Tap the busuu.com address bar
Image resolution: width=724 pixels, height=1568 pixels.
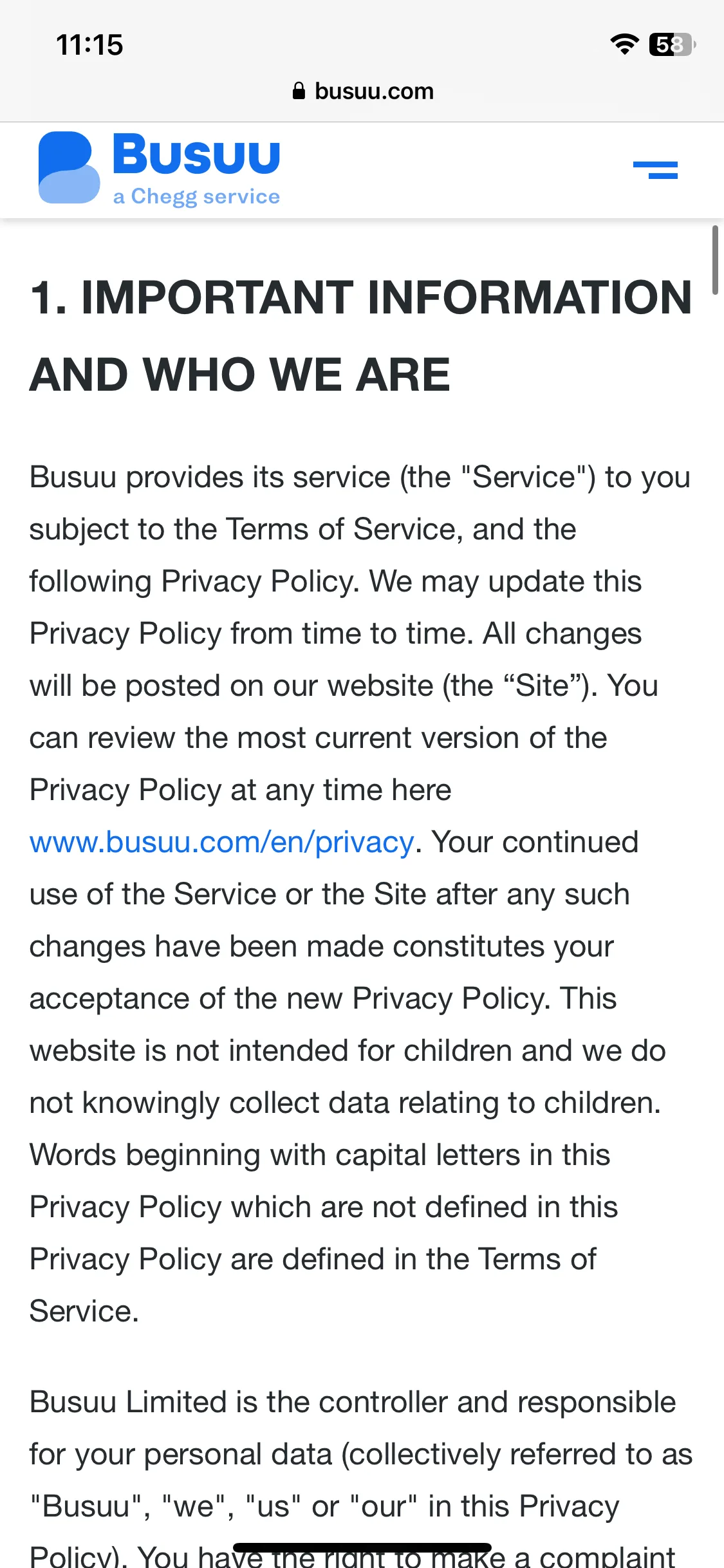(362, 91)
